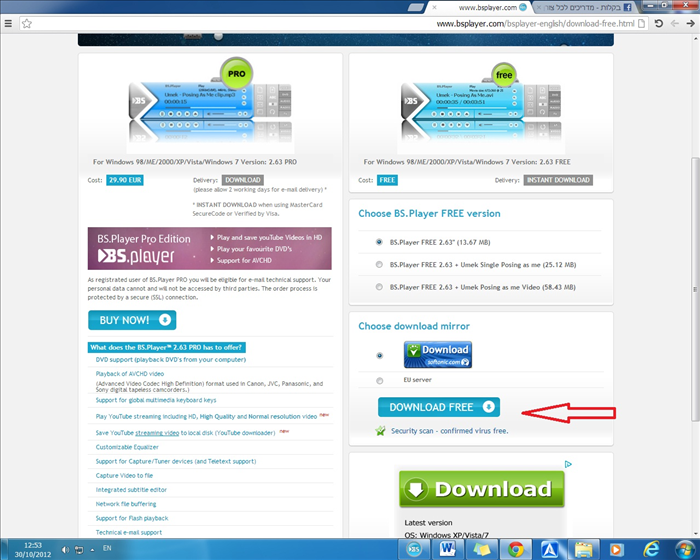
Task: Click the BUY NOW! button
Action: pyautogui.click(x=132, y=320)
